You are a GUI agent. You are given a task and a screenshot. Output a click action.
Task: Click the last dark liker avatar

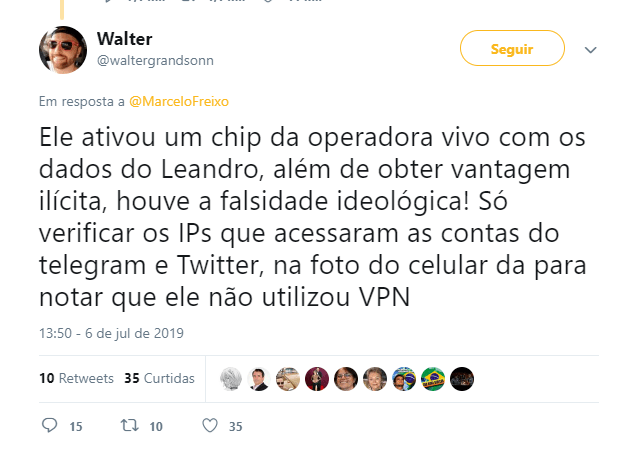click(462, 379)
